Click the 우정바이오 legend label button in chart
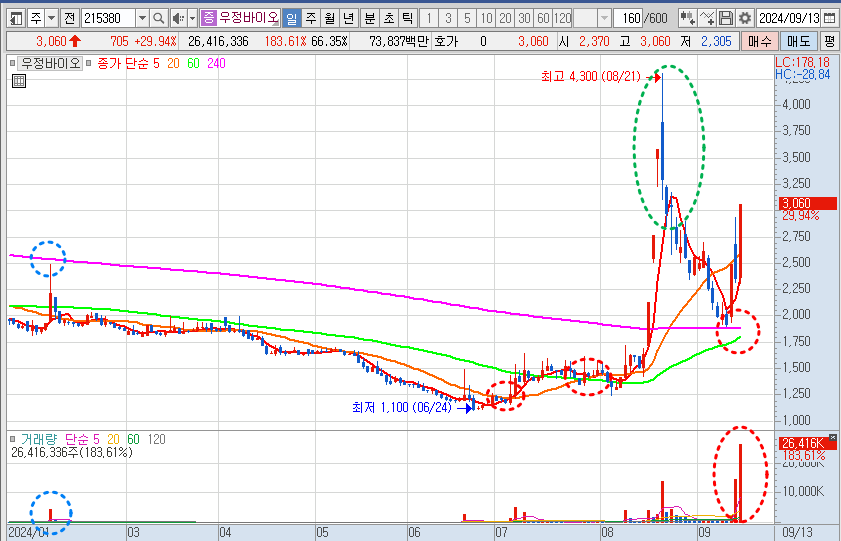Screen dimensions: 841x541 (x=50, y=63)
